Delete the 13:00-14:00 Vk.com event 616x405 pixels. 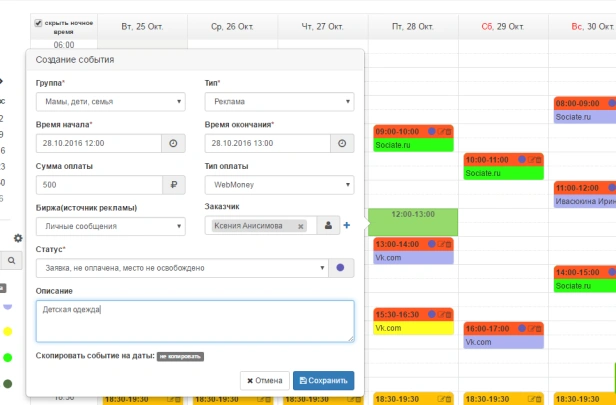(448, 244)
